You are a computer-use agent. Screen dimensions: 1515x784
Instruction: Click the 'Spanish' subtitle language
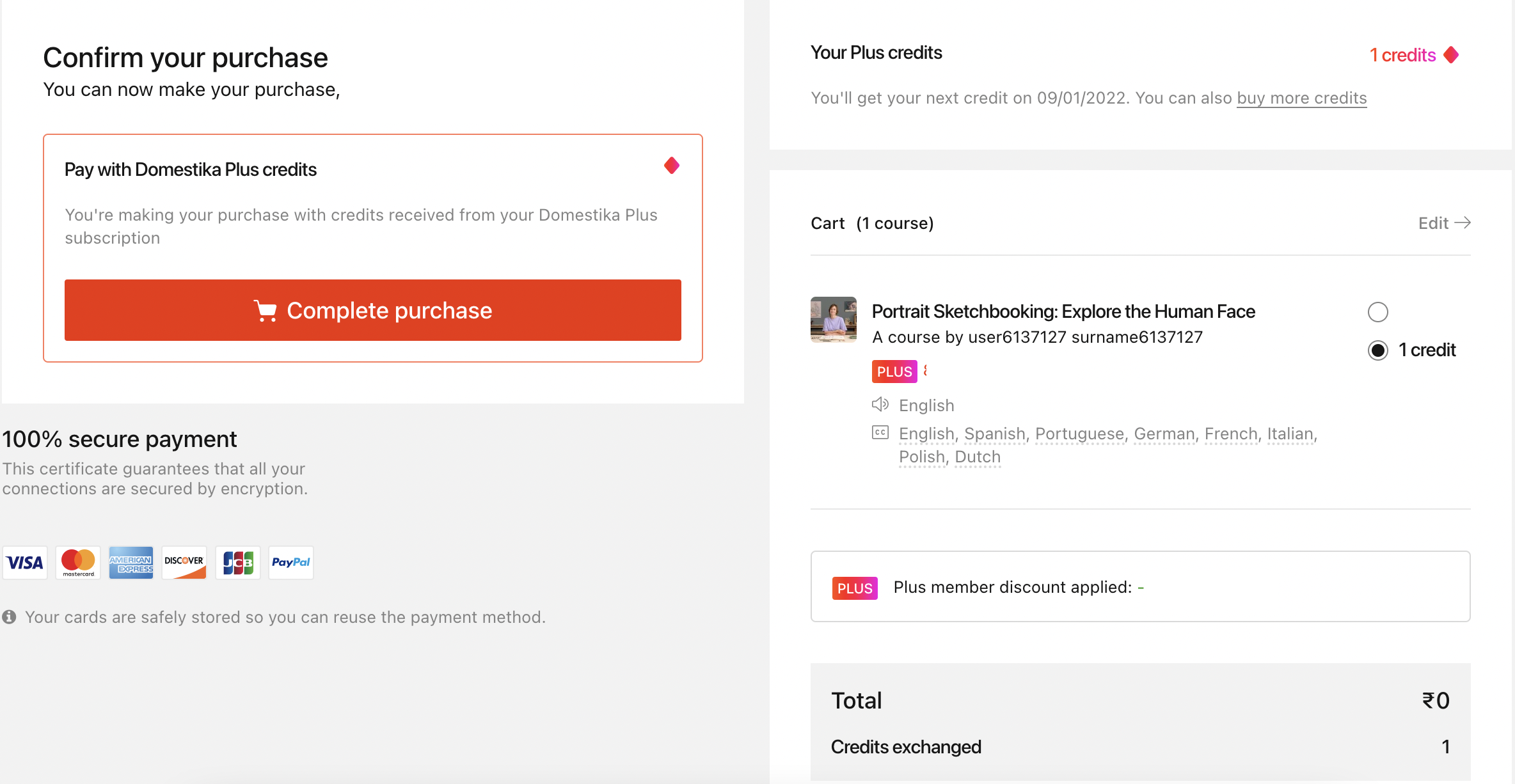coord(994,434)
